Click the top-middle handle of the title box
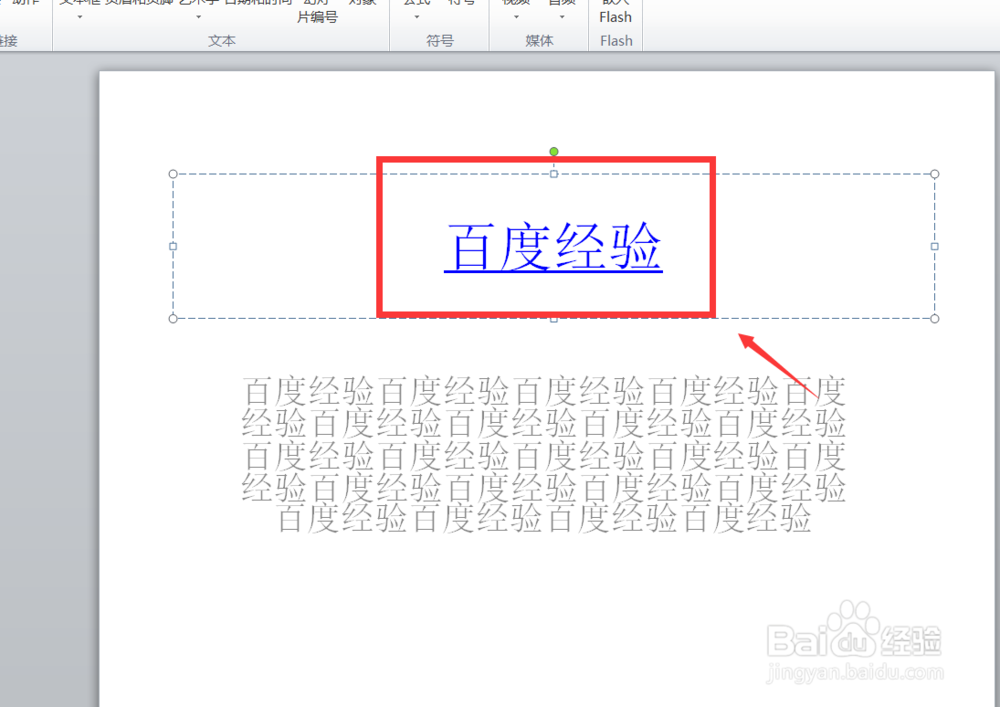 click(554, 174)
